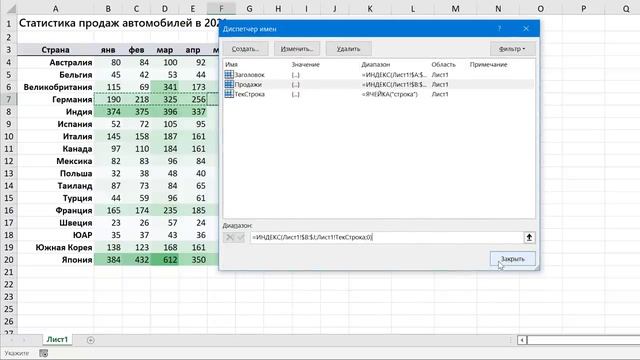Select column D header
The height and width of the screenshot is (360, 640).
click(164, 9)
